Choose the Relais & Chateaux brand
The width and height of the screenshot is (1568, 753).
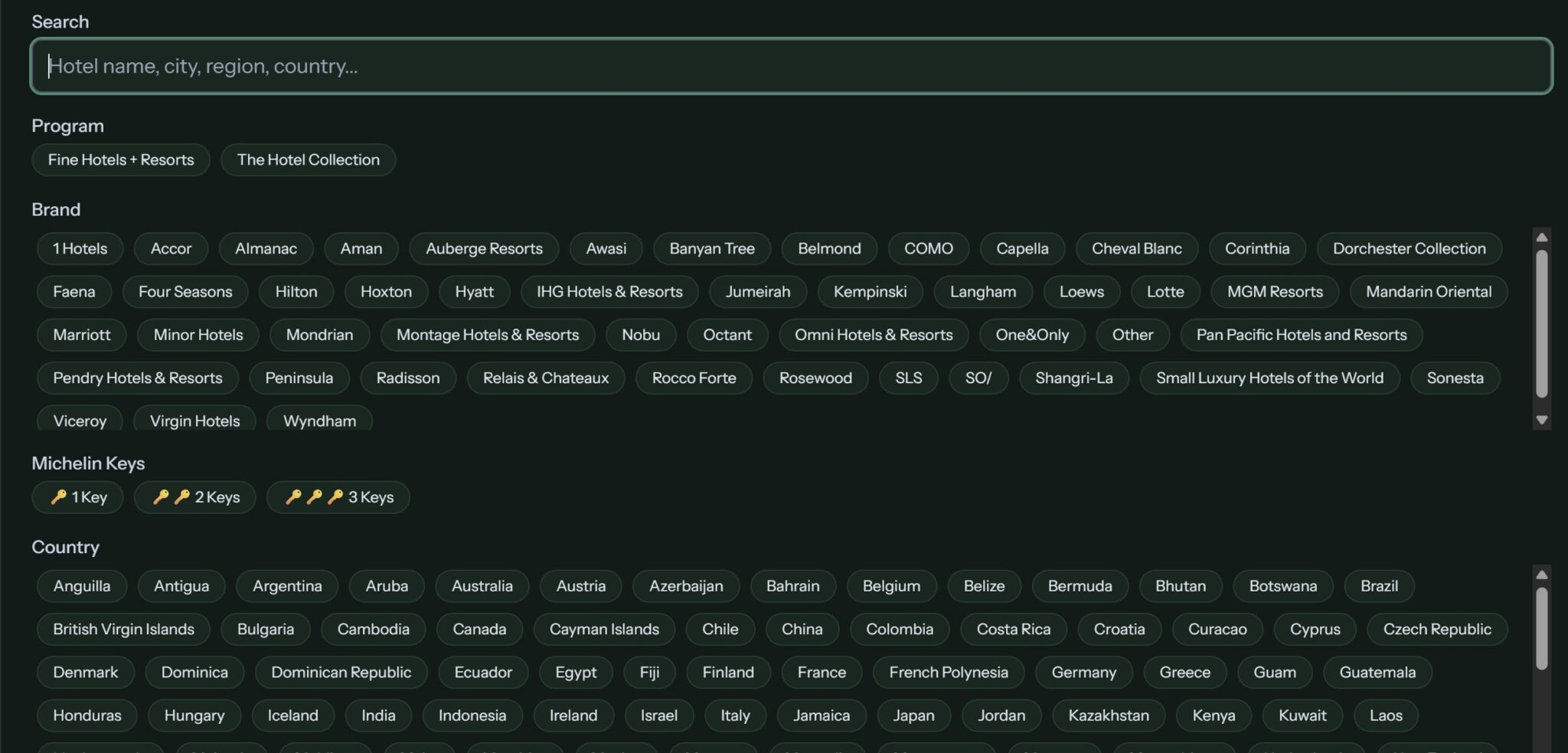546,378
